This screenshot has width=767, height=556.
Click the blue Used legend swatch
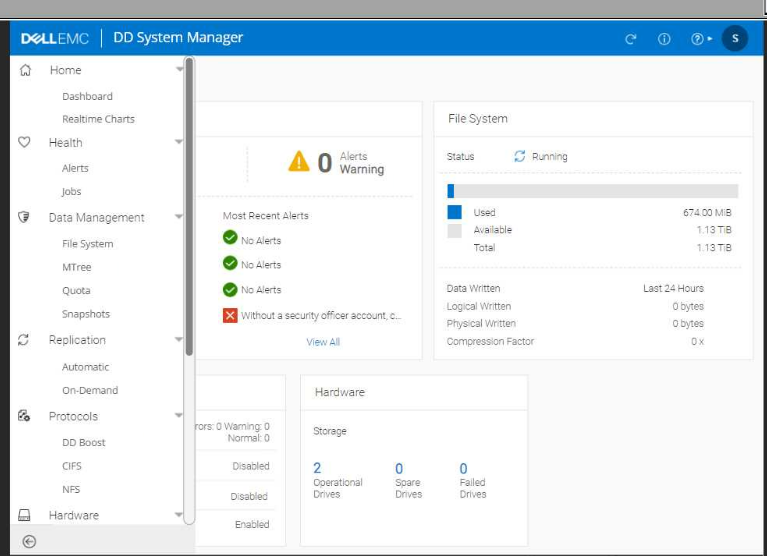[454, 212]
